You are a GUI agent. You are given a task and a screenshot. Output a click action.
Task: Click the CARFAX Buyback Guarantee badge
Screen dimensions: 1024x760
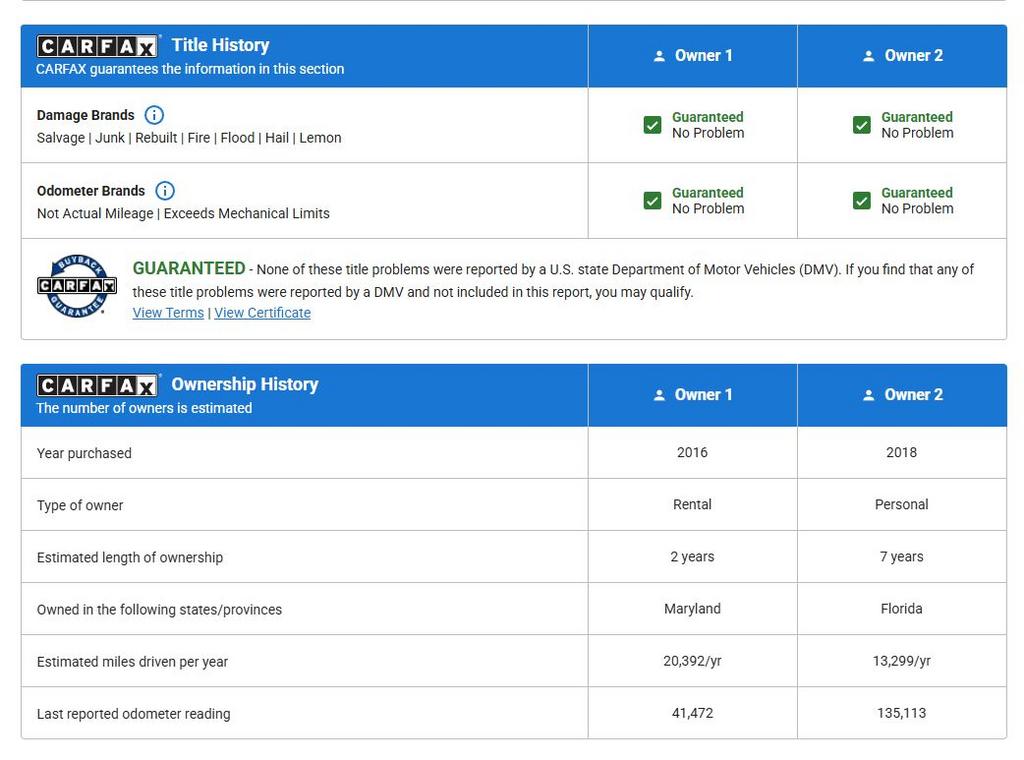pos(77,286)
